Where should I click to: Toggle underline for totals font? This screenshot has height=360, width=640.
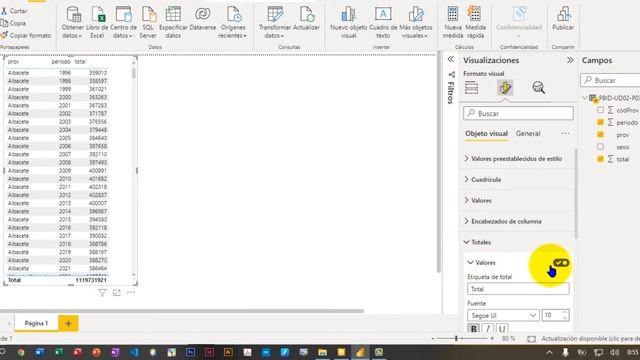502,329
